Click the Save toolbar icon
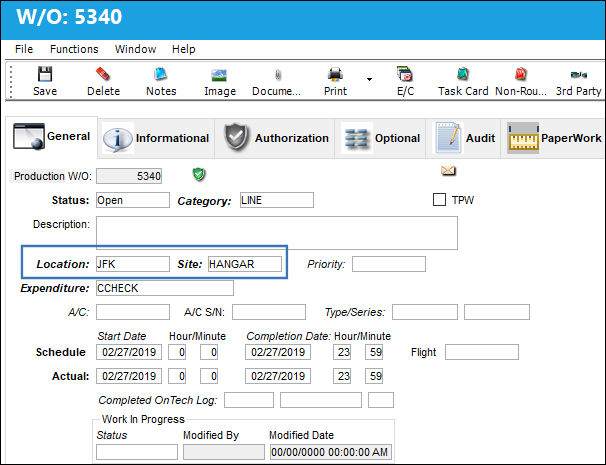Image resolution: width=606 pixels, height=465 pixels. 45,74
